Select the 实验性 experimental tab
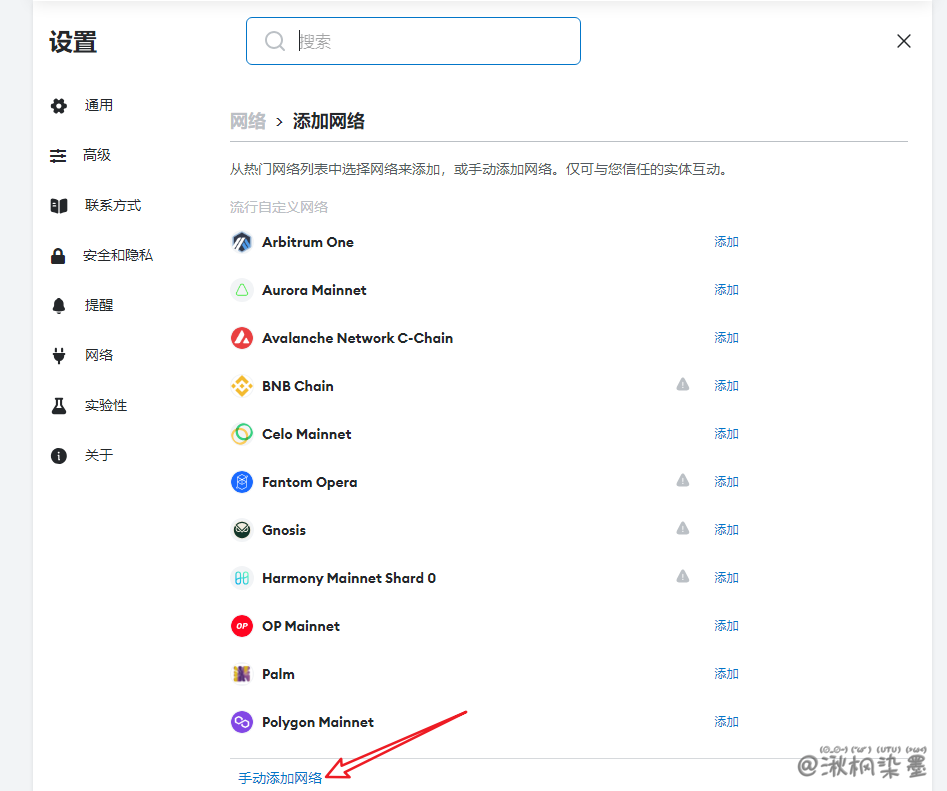This screenshot has width=947, height=791. tap(105, 406)
